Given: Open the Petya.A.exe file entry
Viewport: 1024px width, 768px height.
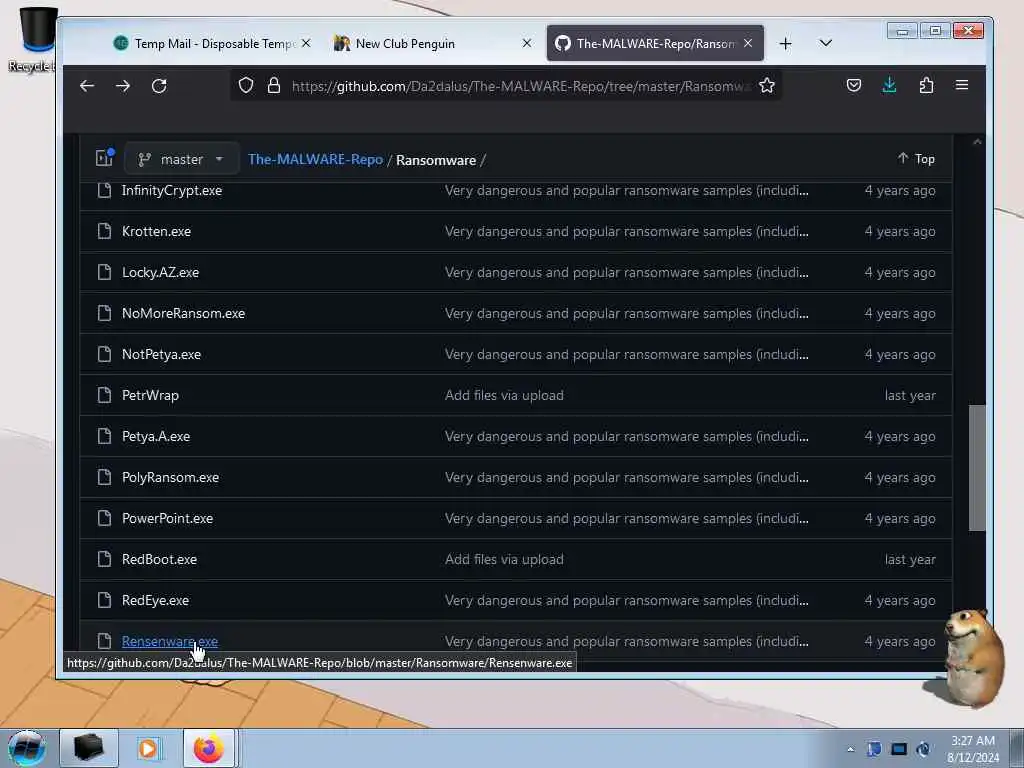Looking at the screenshot, I should tap(156, 436).
